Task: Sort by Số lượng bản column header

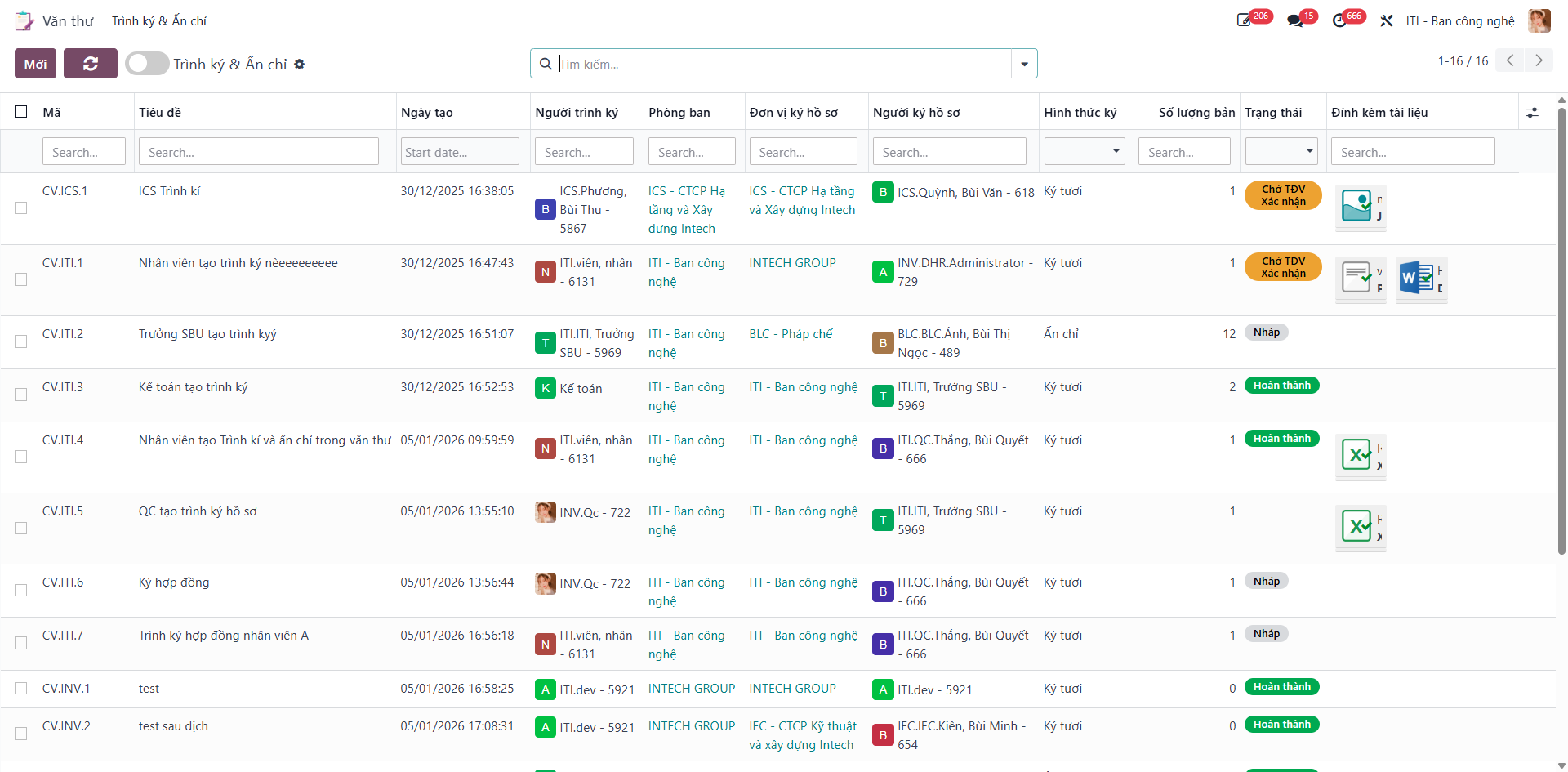Action: coord(1196,113)
